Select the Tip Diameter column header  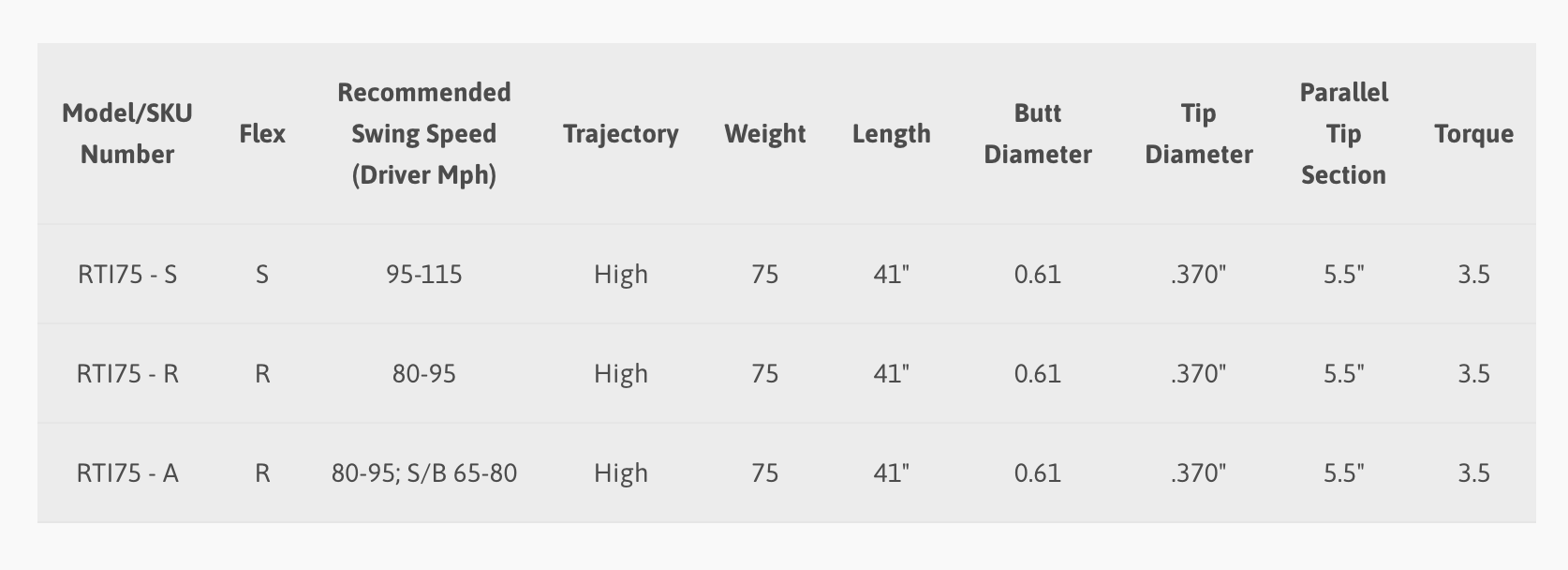(x=1199, y=133)
